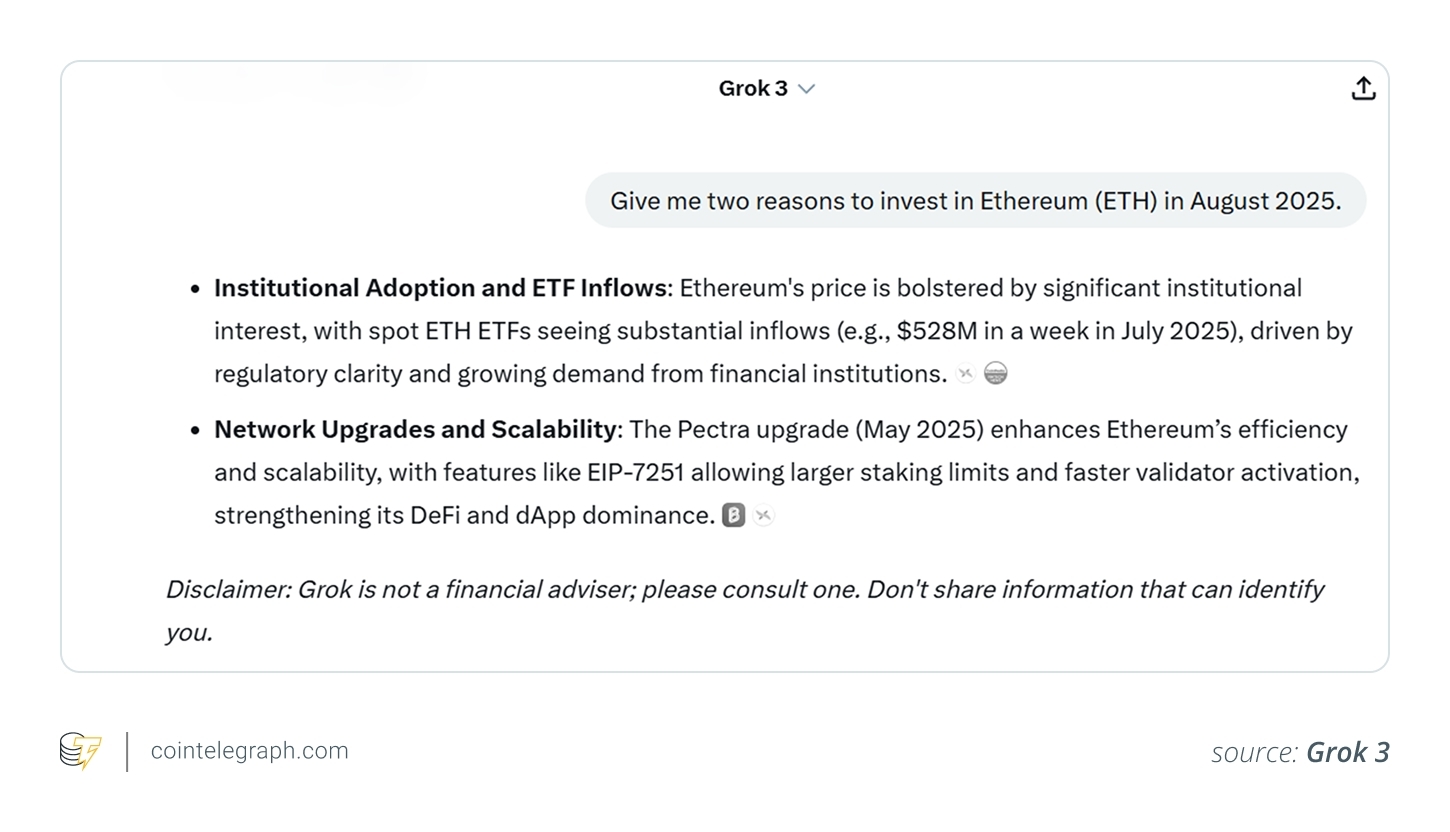Click the share/upload icon in the header
This screenshot has width=1450, height=832.
click(x=1363, y=89)
